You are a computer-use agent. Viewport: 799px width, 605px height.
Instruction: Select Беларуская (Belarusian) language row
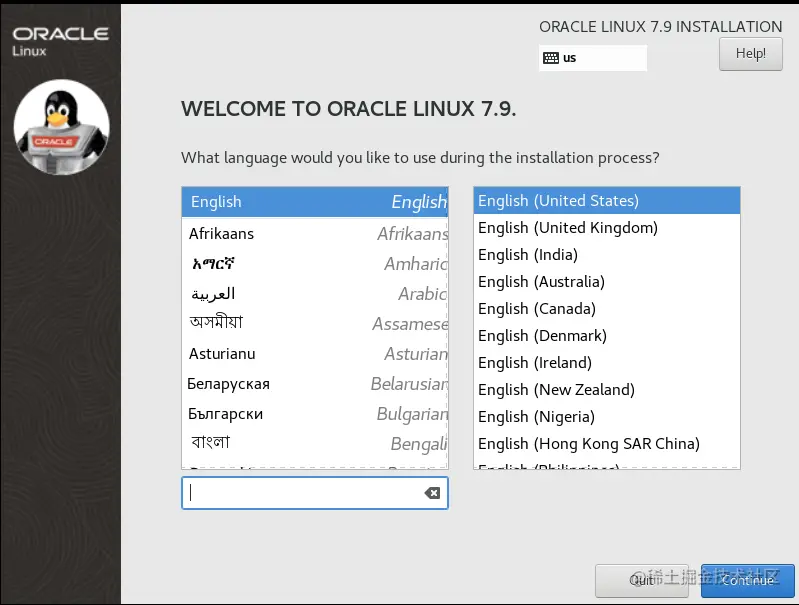(x=315, y=384)
